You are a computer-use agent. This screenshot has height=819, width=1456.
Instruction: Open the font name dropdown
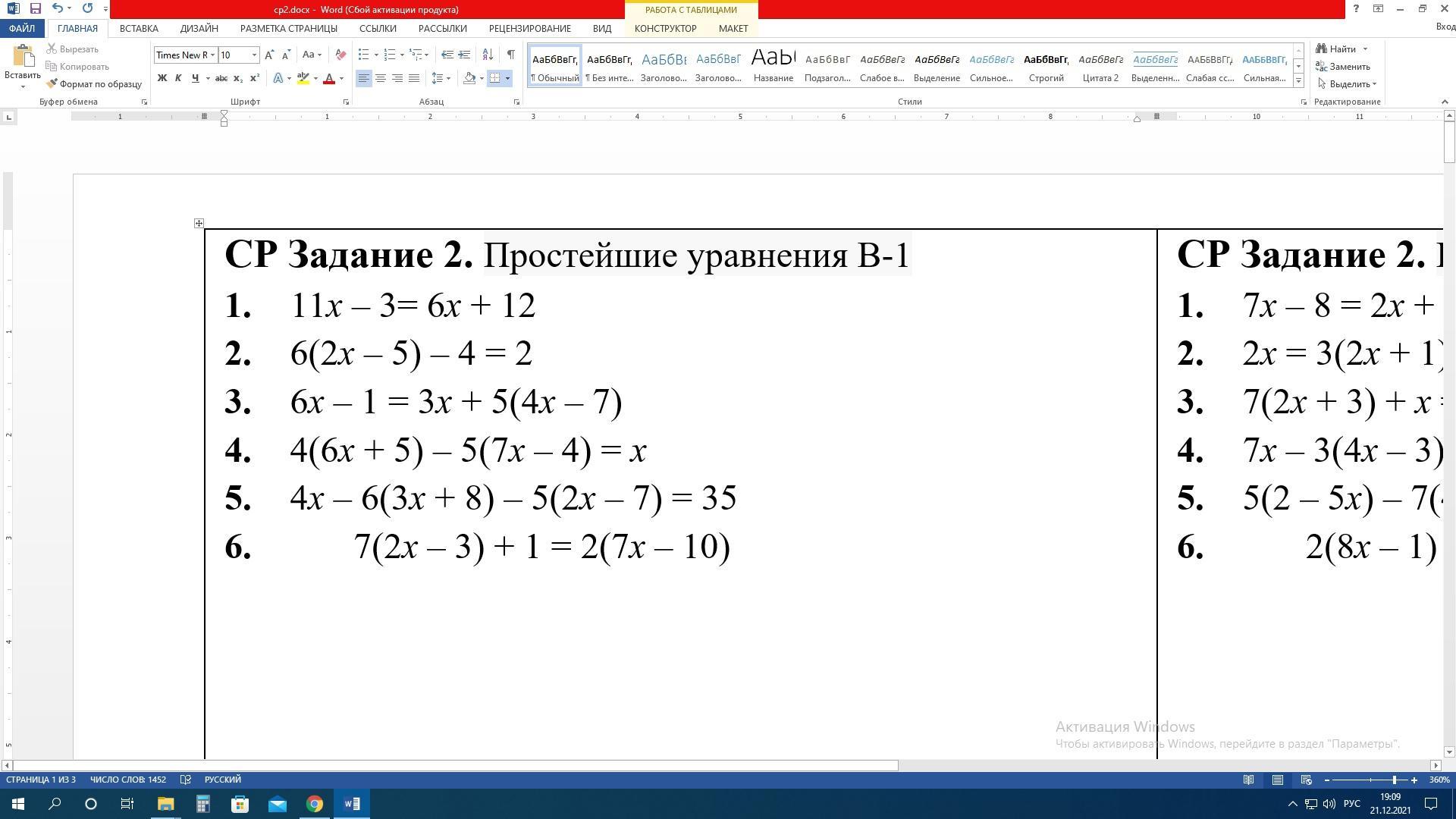point(213,55)
